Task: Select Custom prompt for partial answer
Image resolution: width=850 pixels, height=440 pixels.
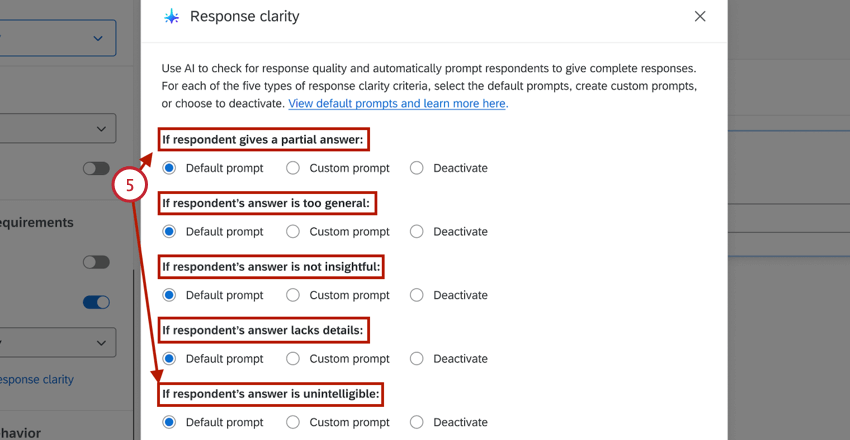Action: 293,168
